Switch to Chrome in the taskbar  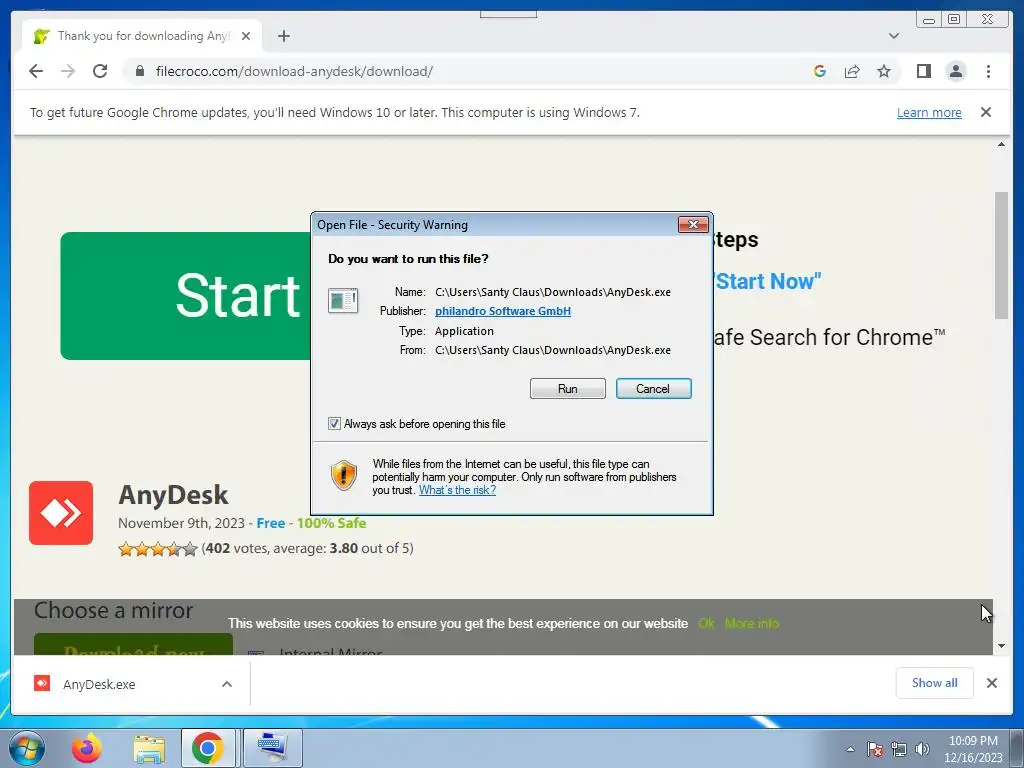pos(208,748)
